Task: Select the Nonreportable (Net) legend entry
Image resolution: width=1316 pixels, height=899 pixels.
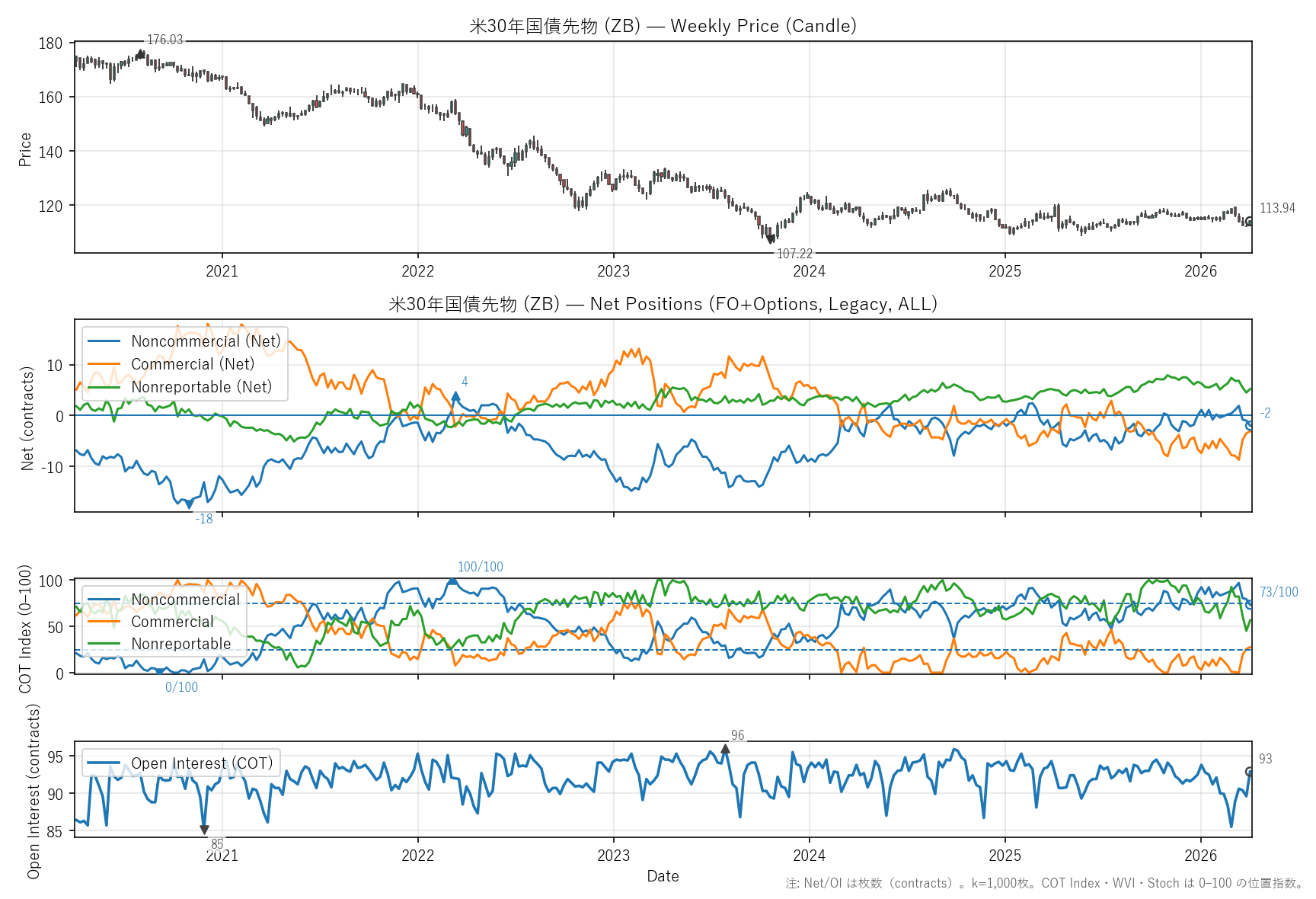Action: tap(201, 387)
